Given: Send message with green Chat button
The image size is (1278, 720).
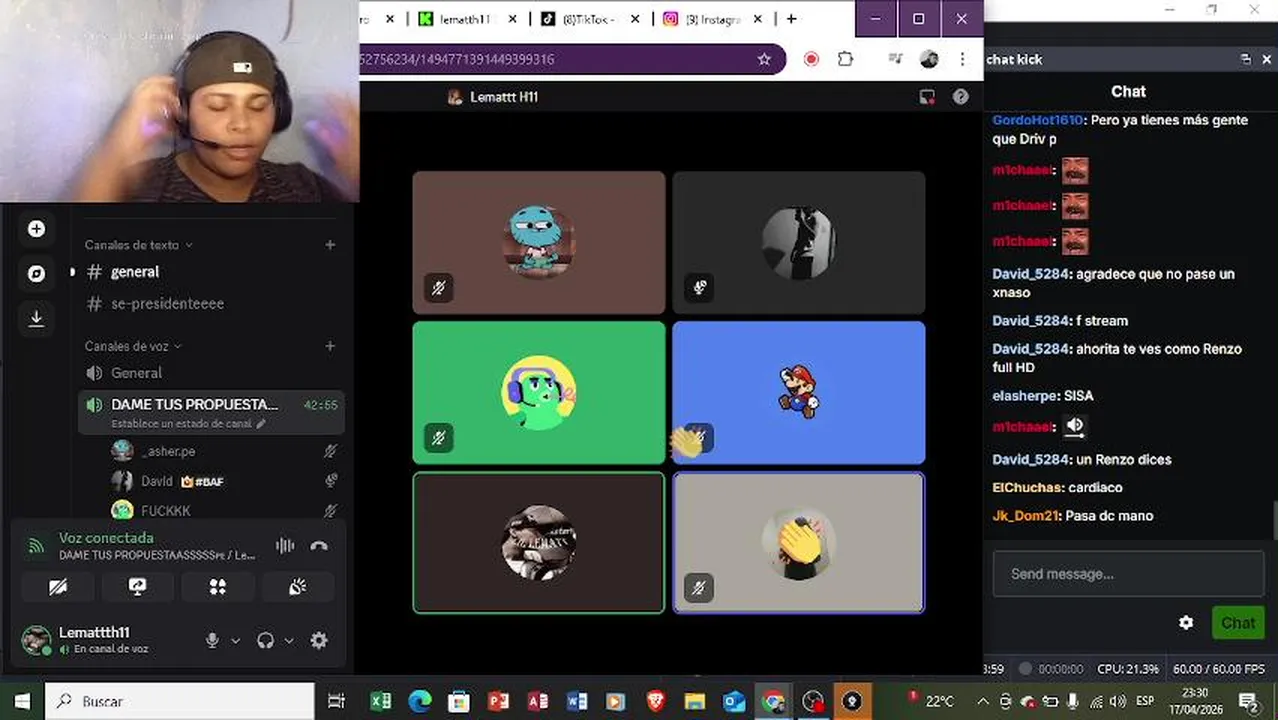Looking at the screenshot, I should coord(1237,623).
